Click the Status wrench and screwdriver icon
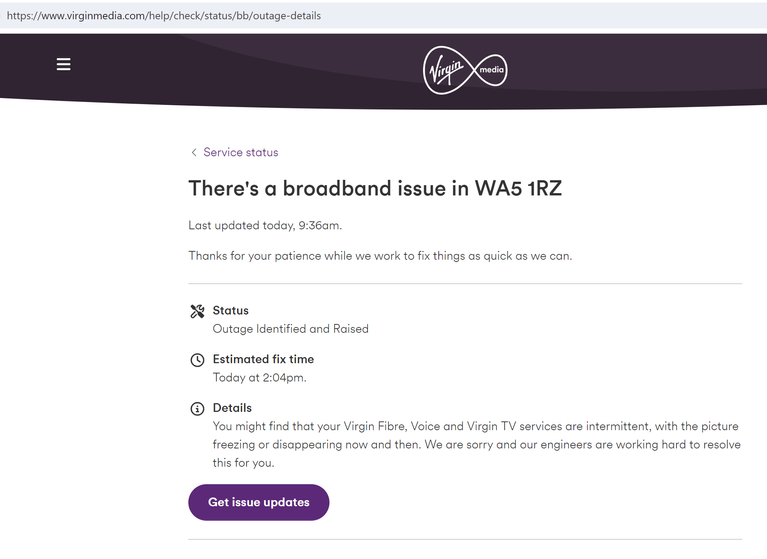The image size is (767, 559). (x=197, y=311)
